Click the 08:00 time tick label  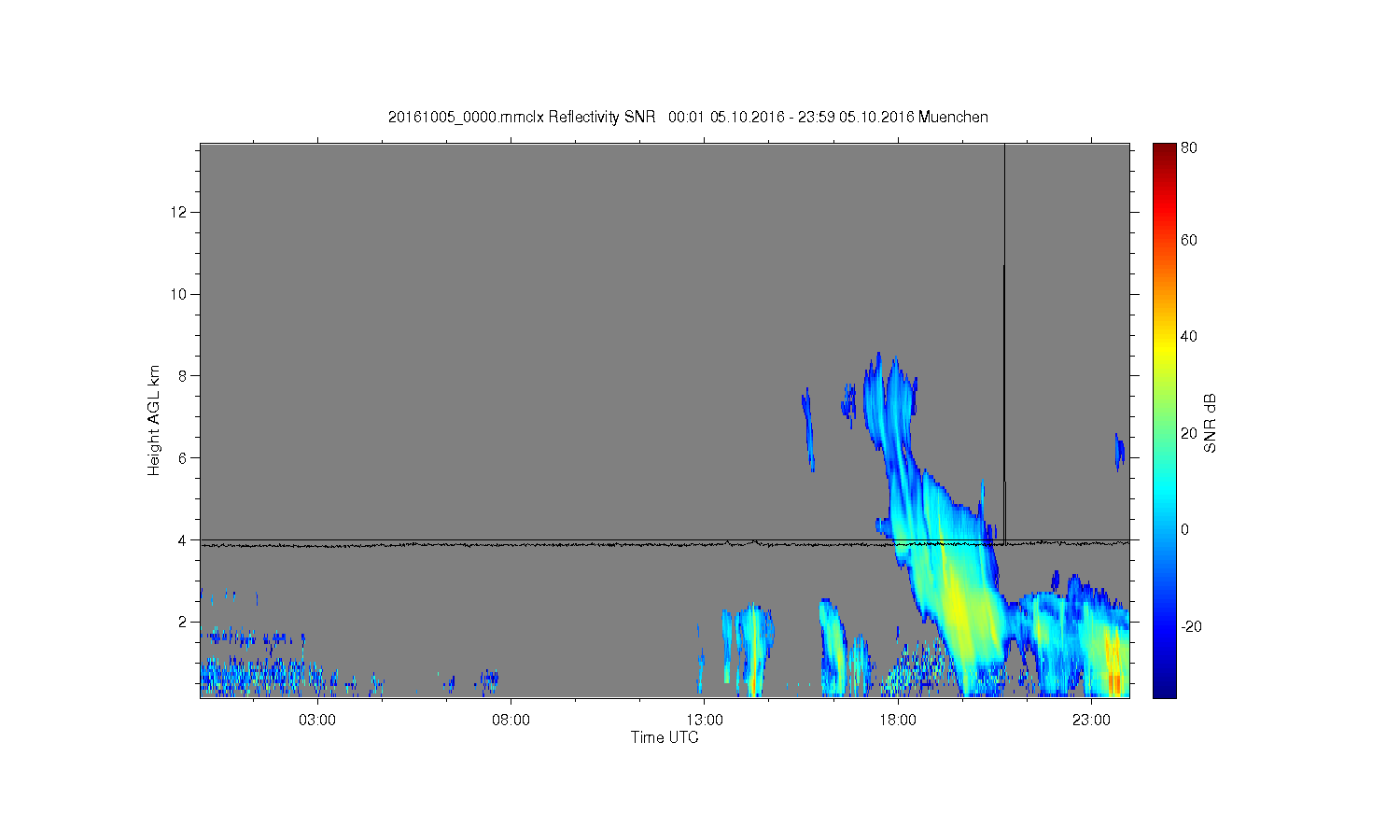(511, 721)
